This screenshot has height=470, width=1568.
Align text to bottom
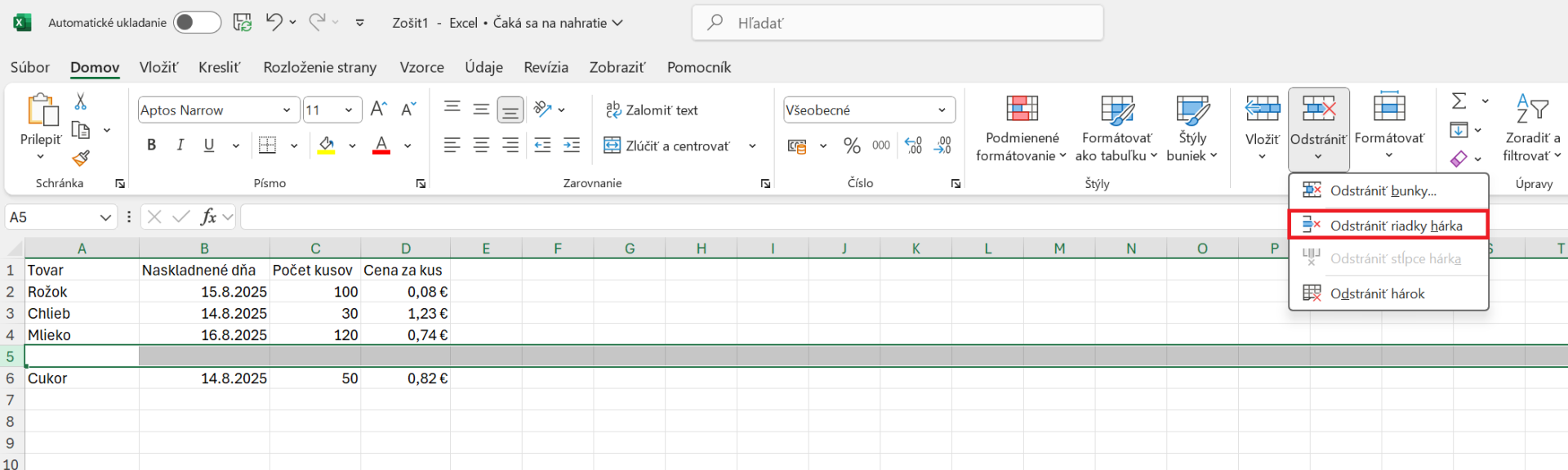[x=510, y=109]
